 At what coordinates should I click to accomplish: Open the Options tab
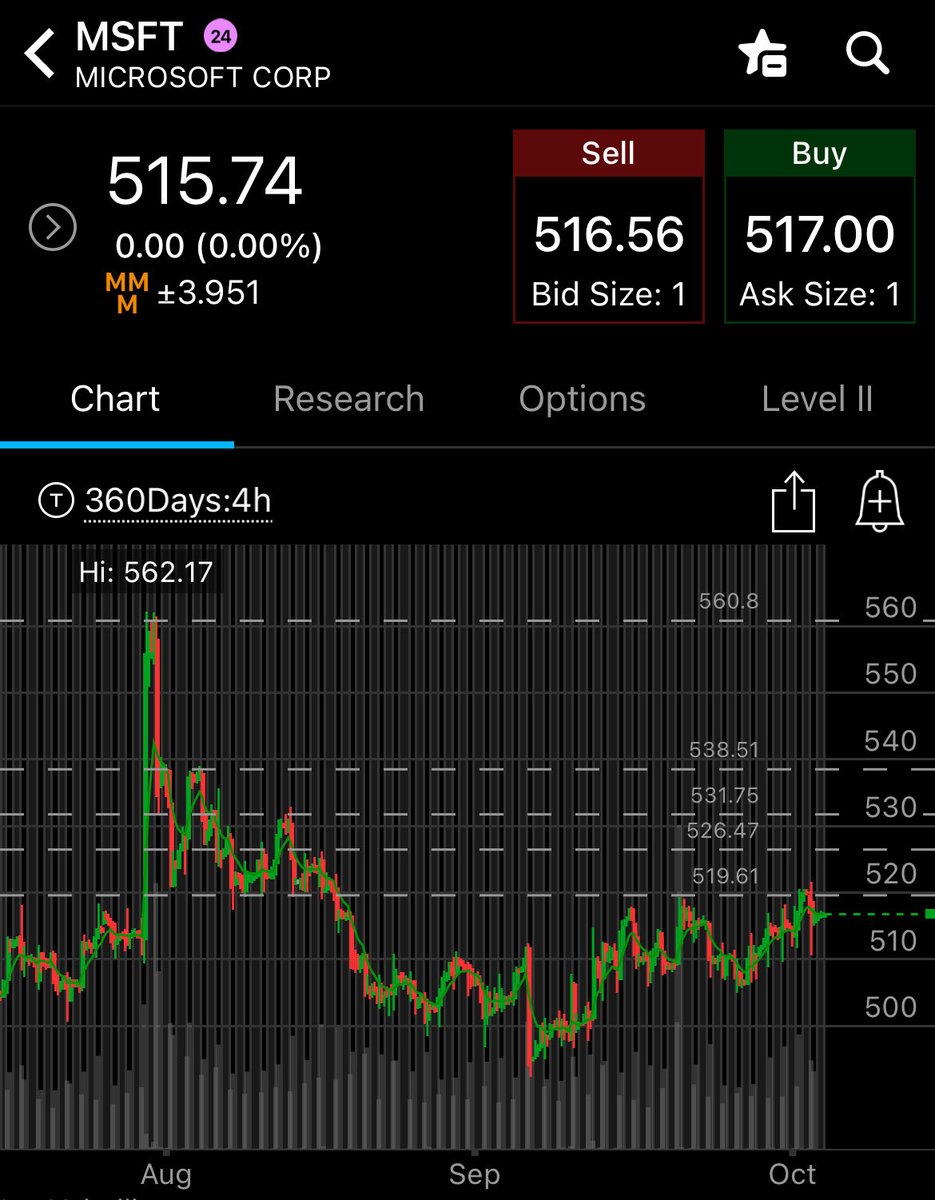click(x=582, y=399)
